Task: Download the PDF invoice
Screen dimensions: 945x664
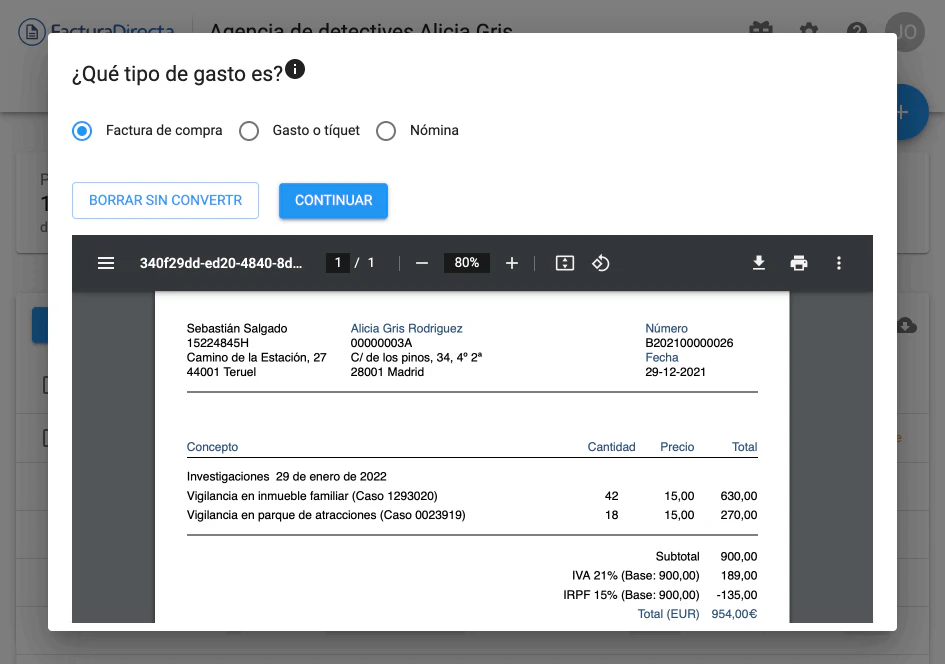Action: (x=759, y=263)
